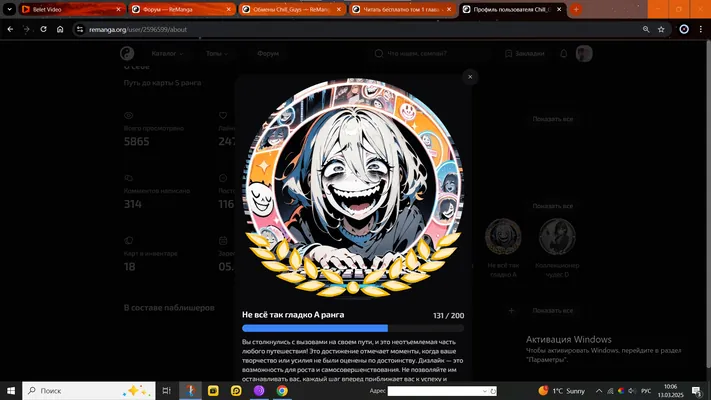The height and width of the screenshot is (400, 711).
Task: Open new tab with plus button
Action: (576, 9)
